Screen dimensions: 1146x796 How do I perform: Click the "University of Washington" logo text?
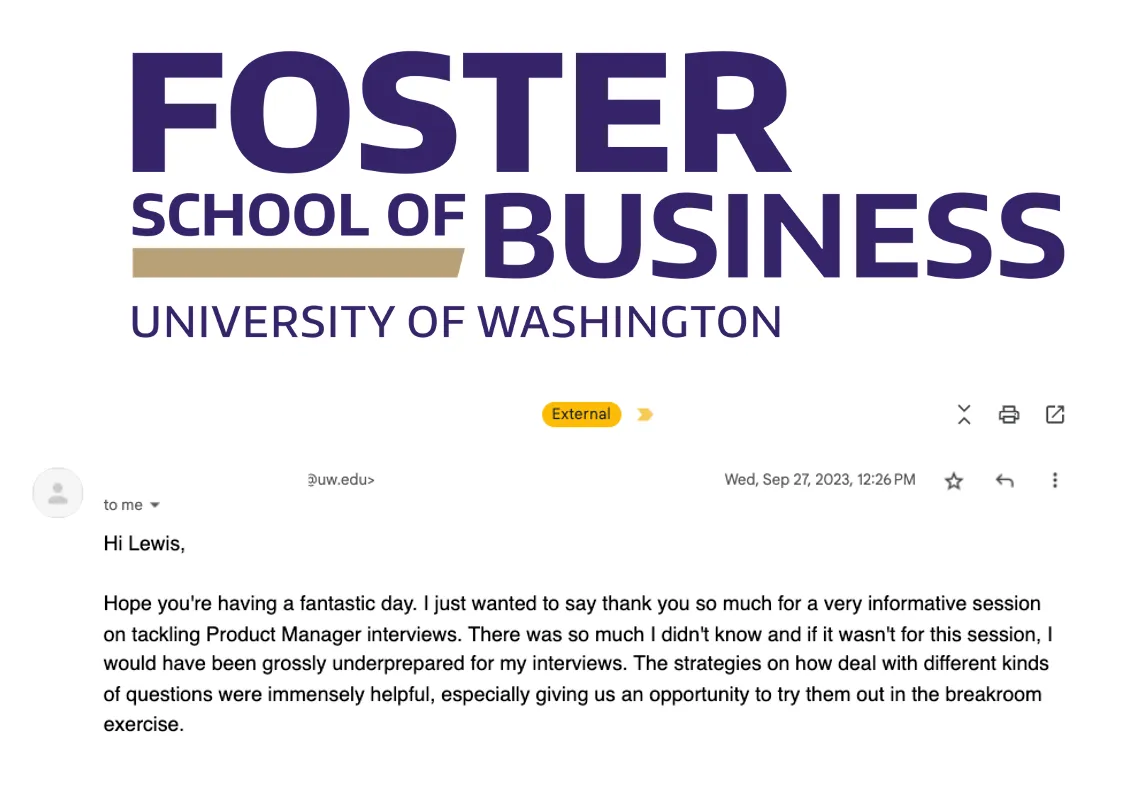coord(456,322)
